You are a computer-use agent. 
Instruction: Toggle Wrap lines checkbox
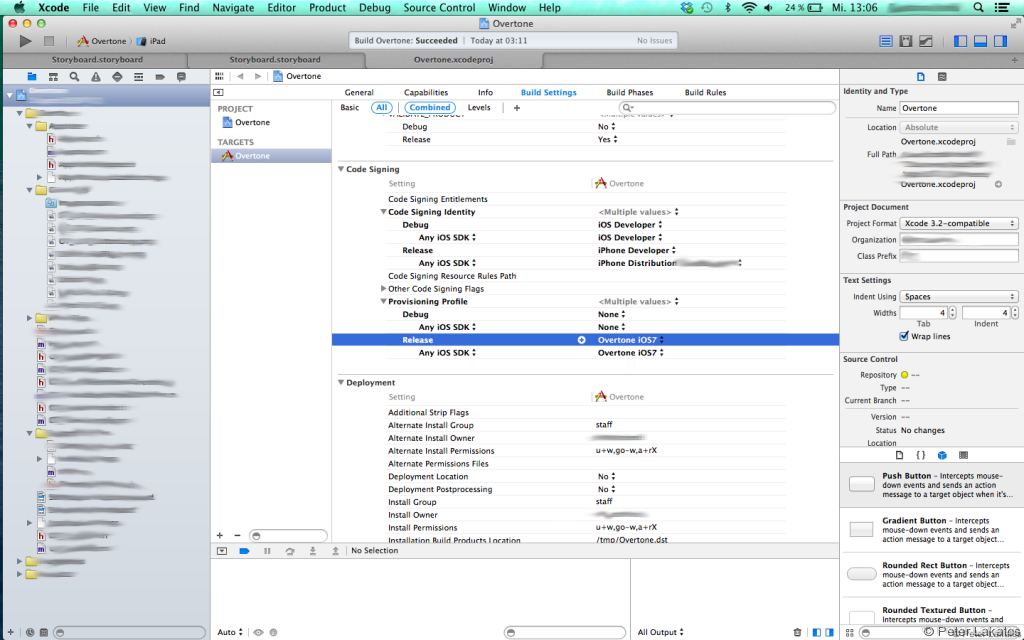click(904, 336)
